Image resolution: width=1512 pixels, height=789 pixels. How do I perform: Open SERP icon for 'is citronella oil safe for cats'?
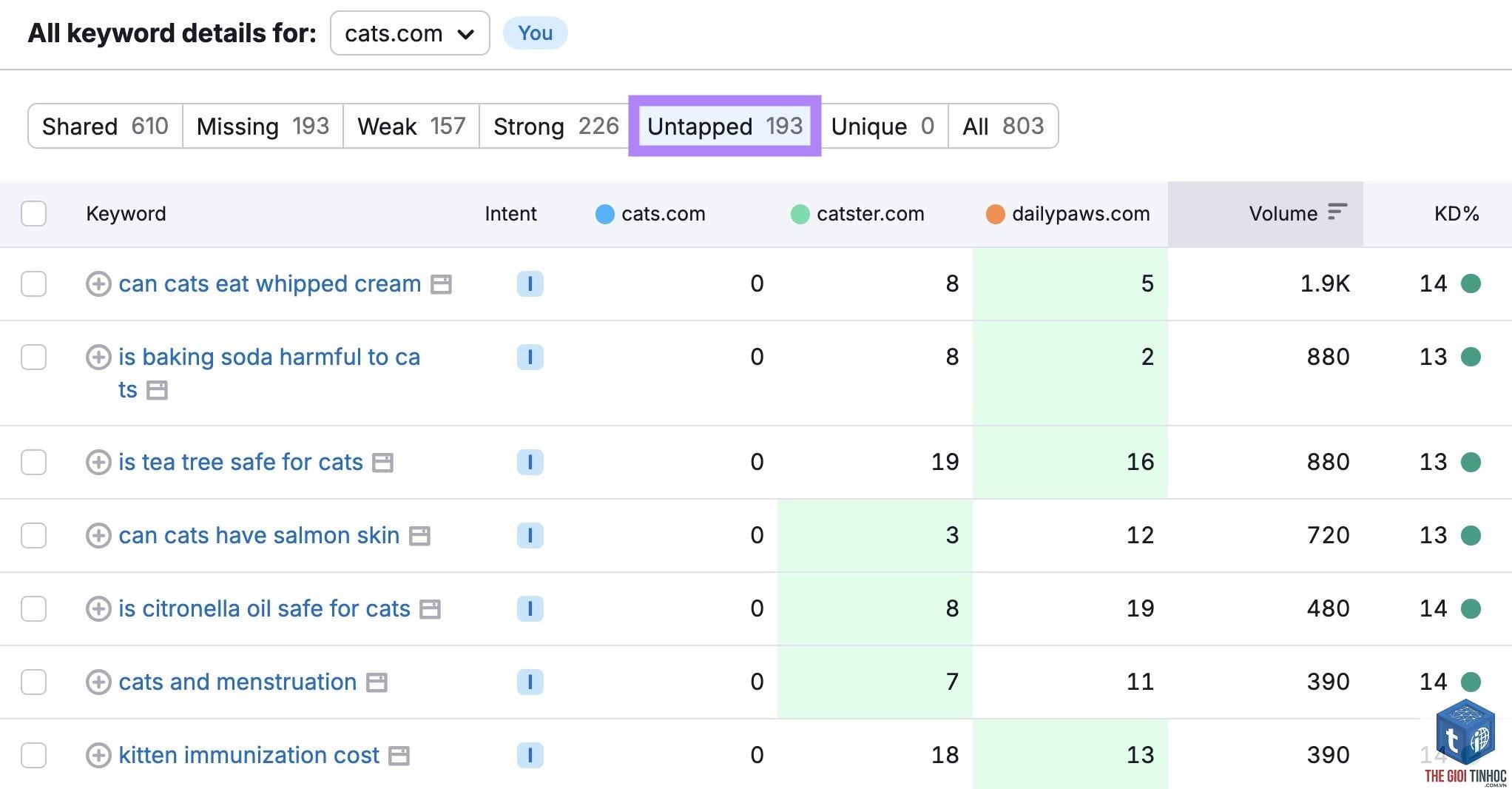coord(430,609)
